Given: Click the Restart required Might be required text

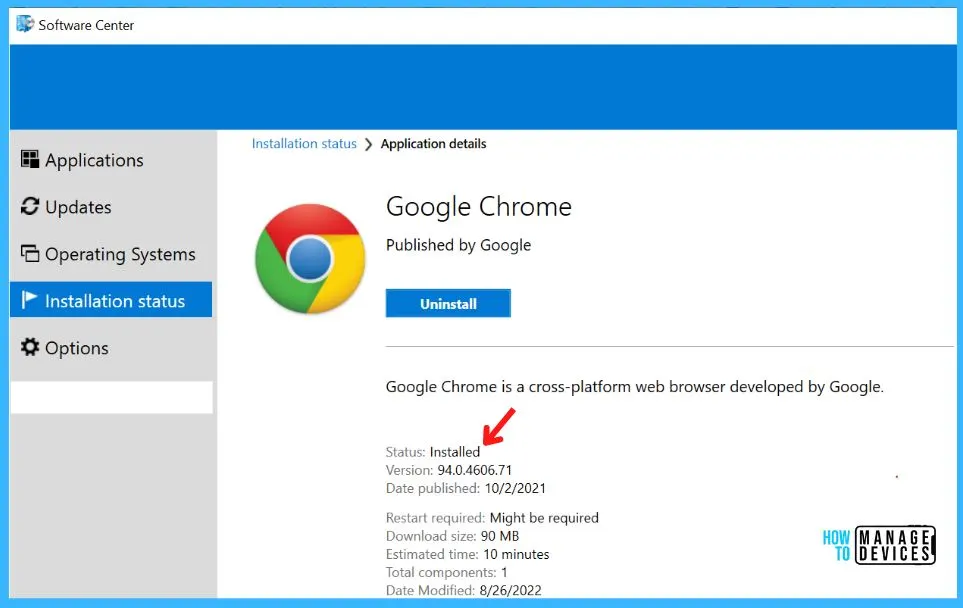Looking at the screenshot, I should [492, 518].
